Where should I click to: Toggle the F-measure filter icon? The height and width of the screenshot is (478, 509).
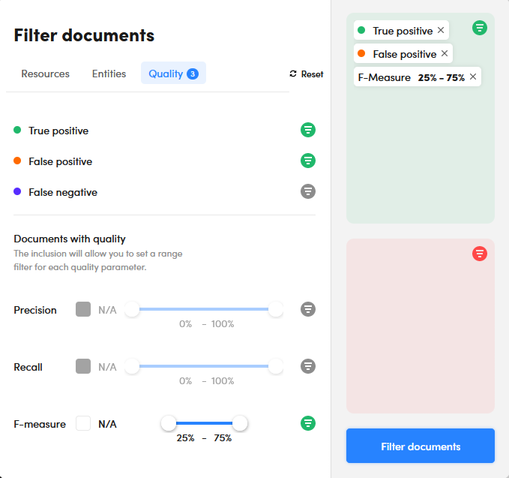(x=308, y=423)
